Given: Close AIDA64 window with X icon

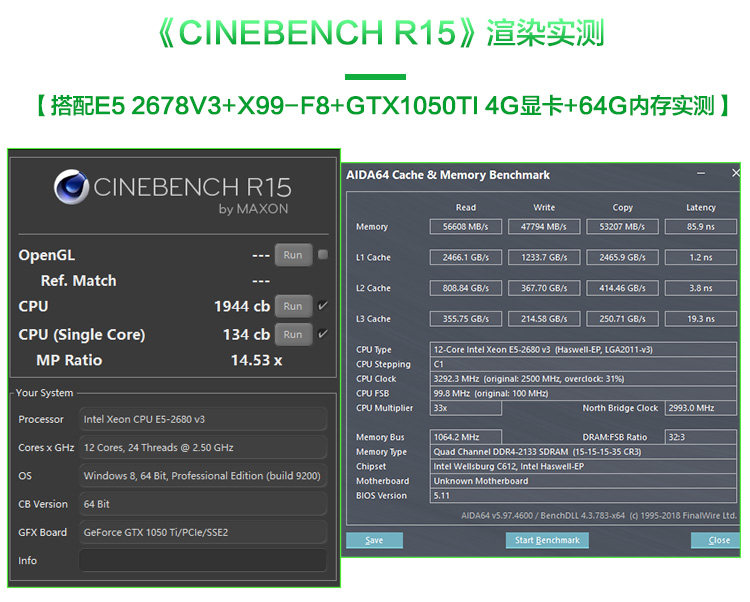Looking at the screenshot, I should 736,173.
